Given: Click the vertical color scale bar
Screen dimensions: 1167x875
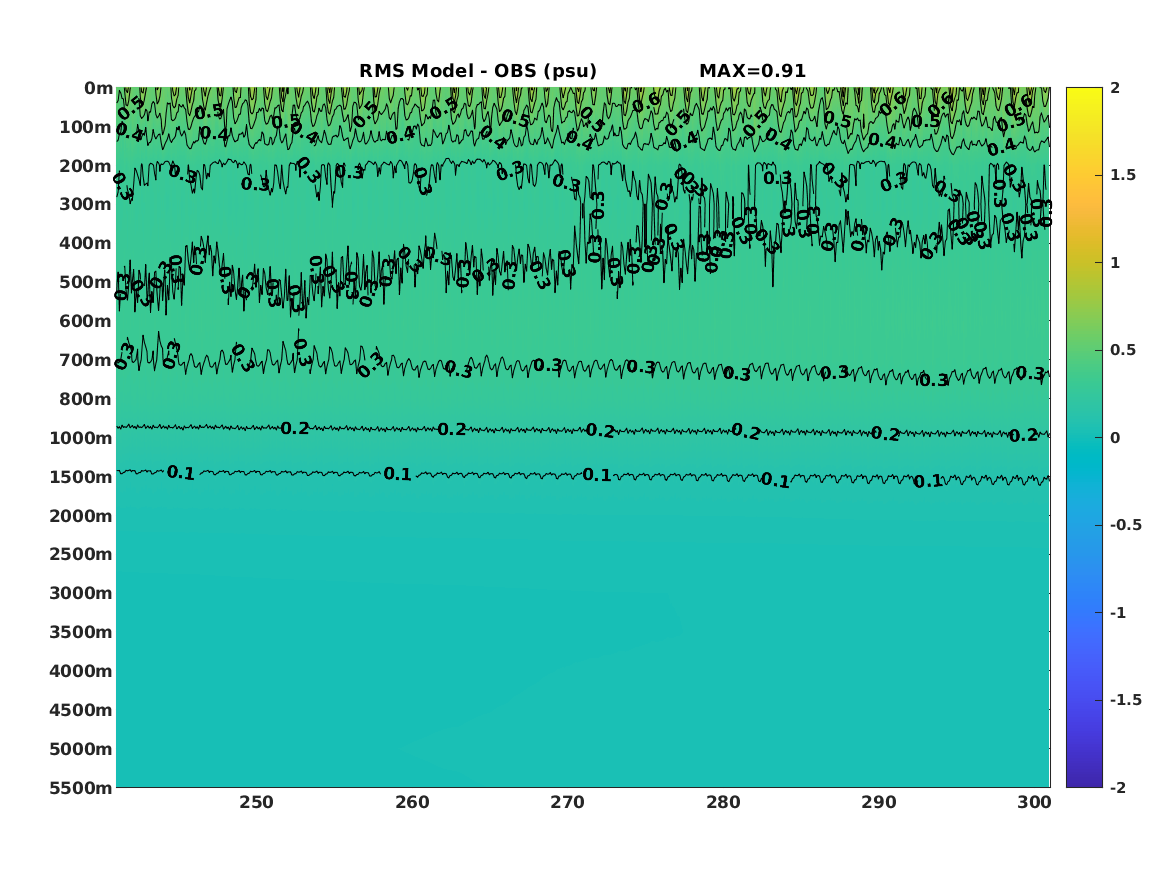Looking at the screenshot, I should (1084, 438).
